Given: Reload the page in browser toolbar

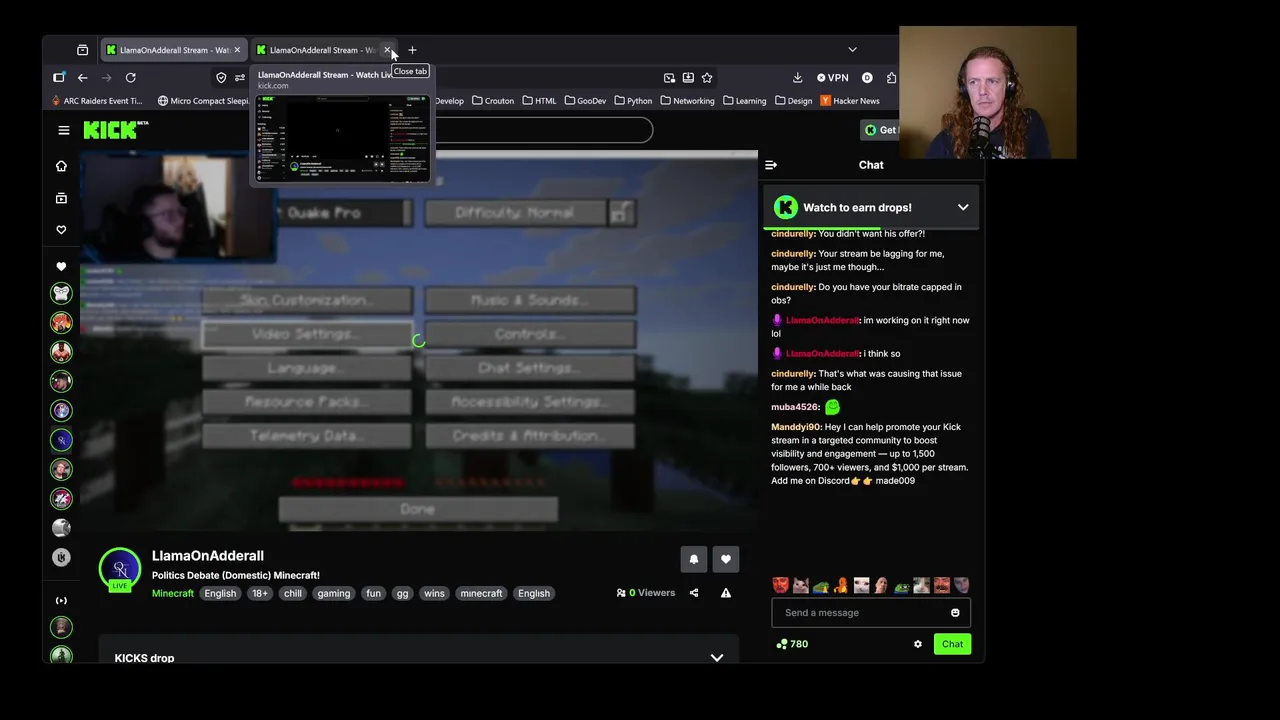Looking at the screenshot, I should [x=130, y=77].
